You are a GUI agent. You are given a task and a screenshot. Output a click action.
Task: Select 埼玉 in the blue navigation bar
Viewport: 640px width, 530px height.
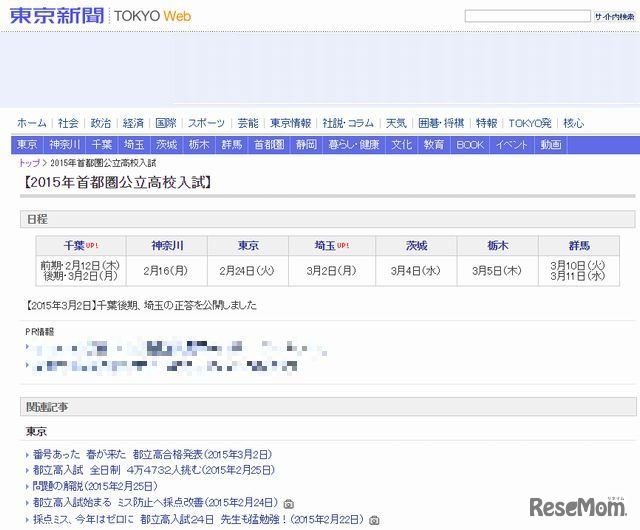[x=134, y=145]
